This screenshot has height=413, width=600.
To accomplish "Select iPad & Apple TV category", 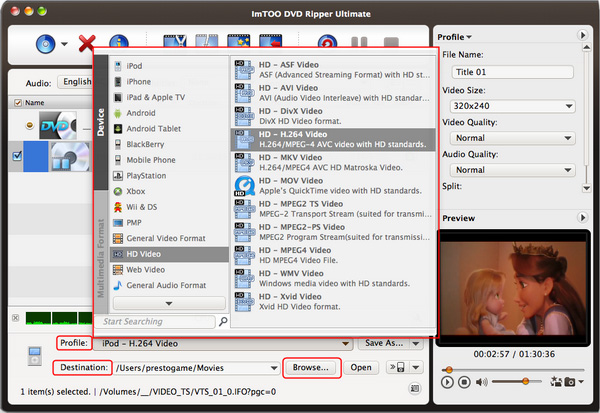I will click(169, 97).
